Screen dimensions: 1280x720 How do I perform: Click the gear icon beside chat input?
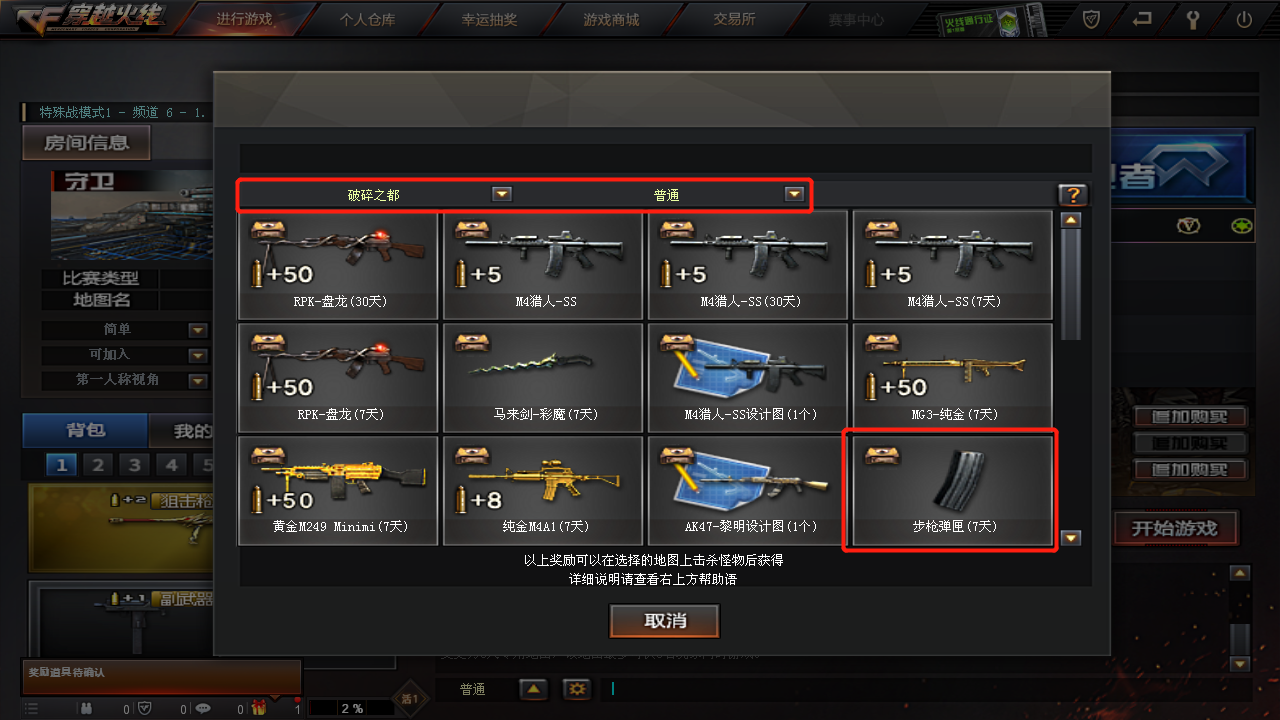576,689
